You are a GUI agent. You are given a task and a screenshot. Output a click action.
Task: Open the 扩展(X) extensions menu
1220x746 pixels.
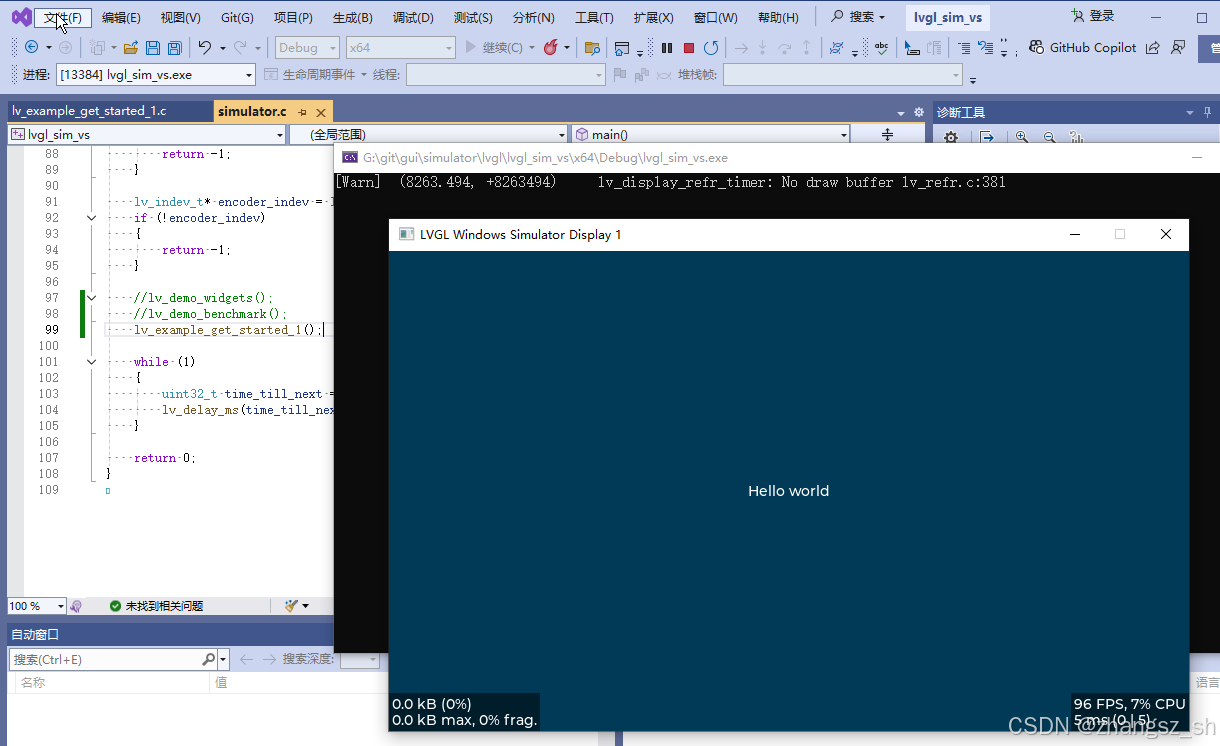(x=653, y=17)
